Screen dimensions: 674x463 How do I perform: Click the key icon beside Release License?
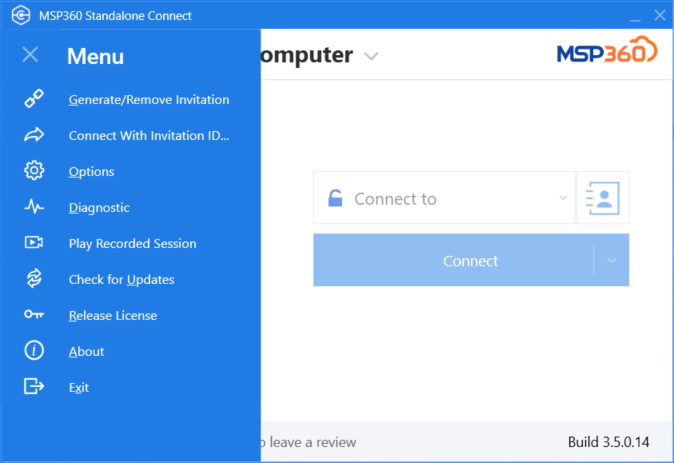click(x=34, y=315)
